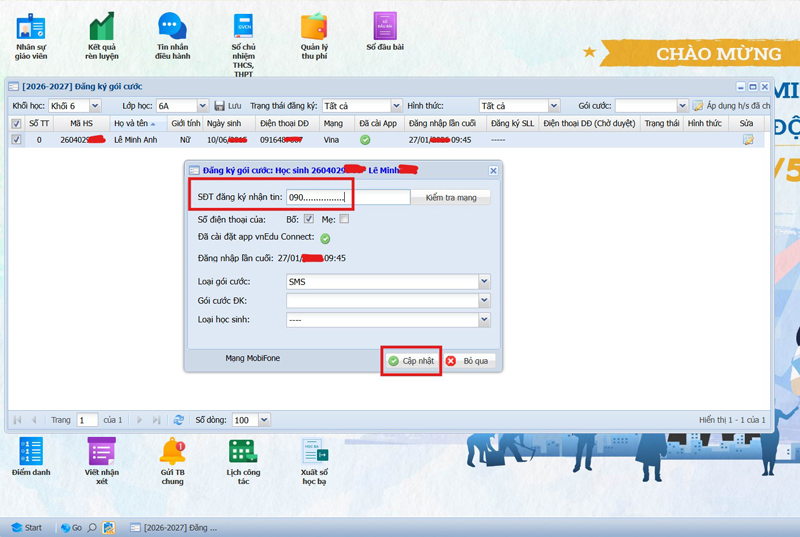Click the edit icon in Sửa column
Image resolution: width=800 pixels, height=537 pixels.
[748, 140]
